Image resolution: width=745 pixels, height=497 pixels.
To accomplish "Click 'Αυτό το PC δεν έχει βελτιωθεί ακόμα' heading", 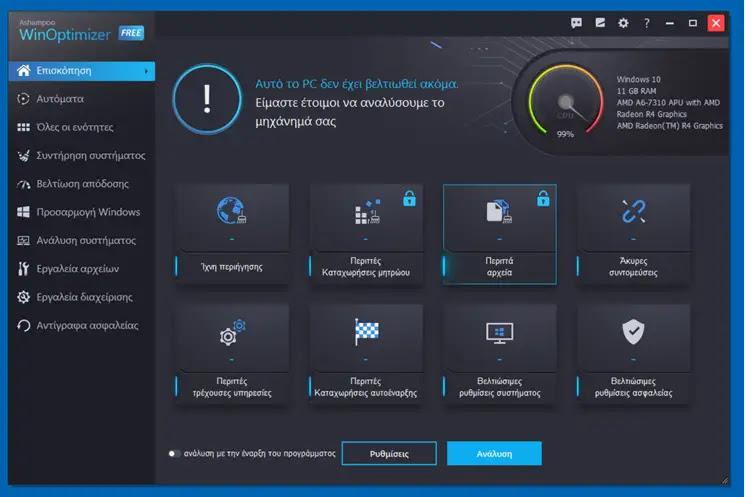I will click(x=357, y=84).
